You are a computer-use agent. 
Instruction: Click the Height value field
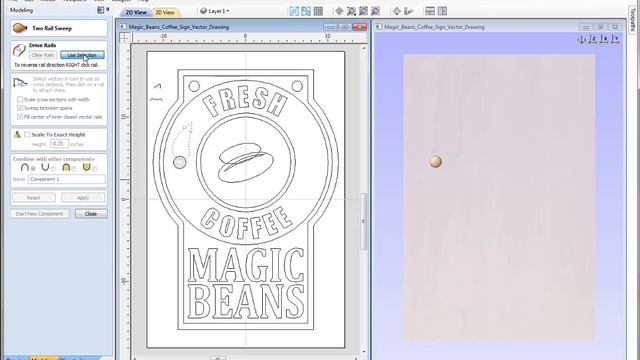pos(60,144)
